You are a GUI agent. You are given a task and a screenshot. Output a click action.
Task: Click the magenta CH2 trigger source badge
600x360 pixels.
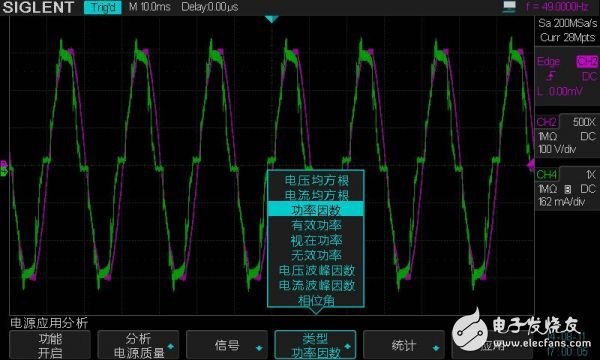tap(587, 61)
